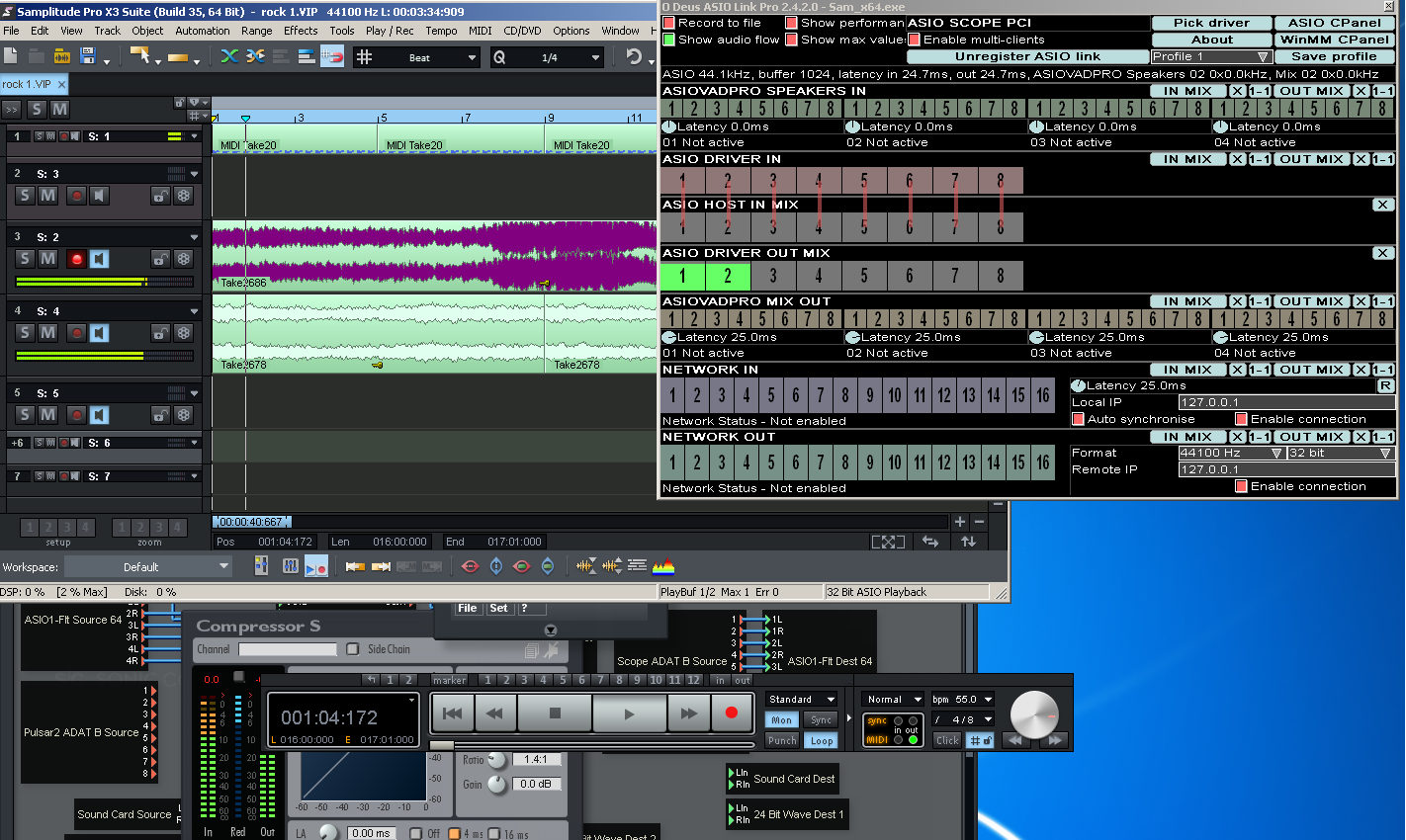Toggle Side Chain checkbox in Compressor S
1406x840 pixels.
tap(353, 649)
